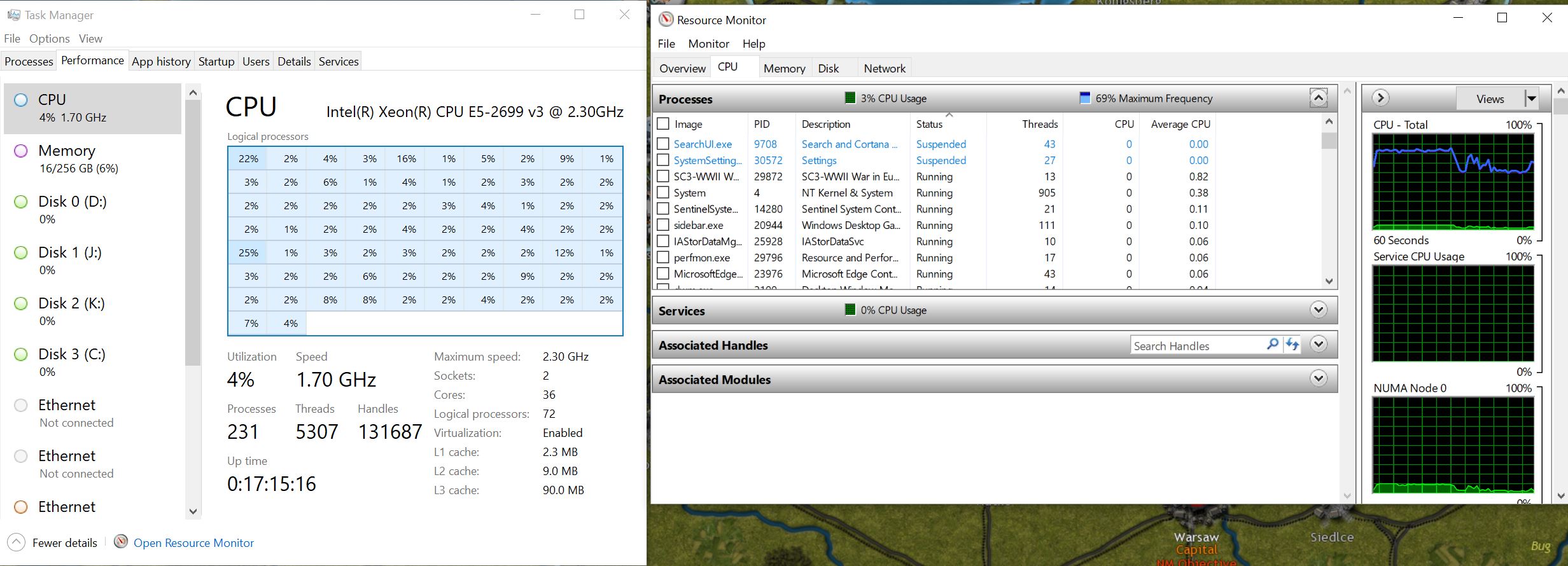Expand the Associated Modules section chevron

coord(1319,378)
